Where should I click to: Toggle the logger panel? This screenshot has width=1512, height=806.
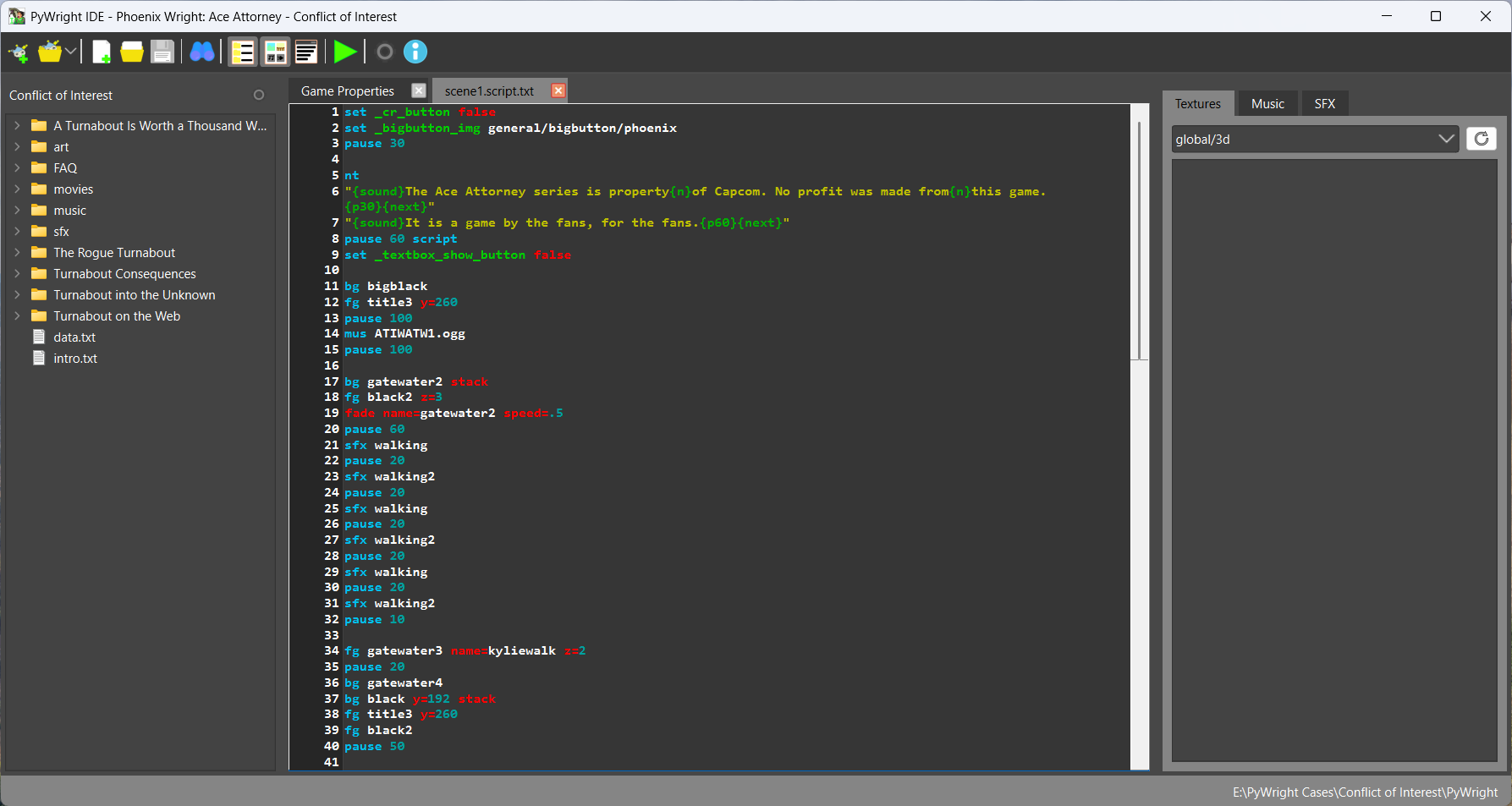[x=306, y=52]
